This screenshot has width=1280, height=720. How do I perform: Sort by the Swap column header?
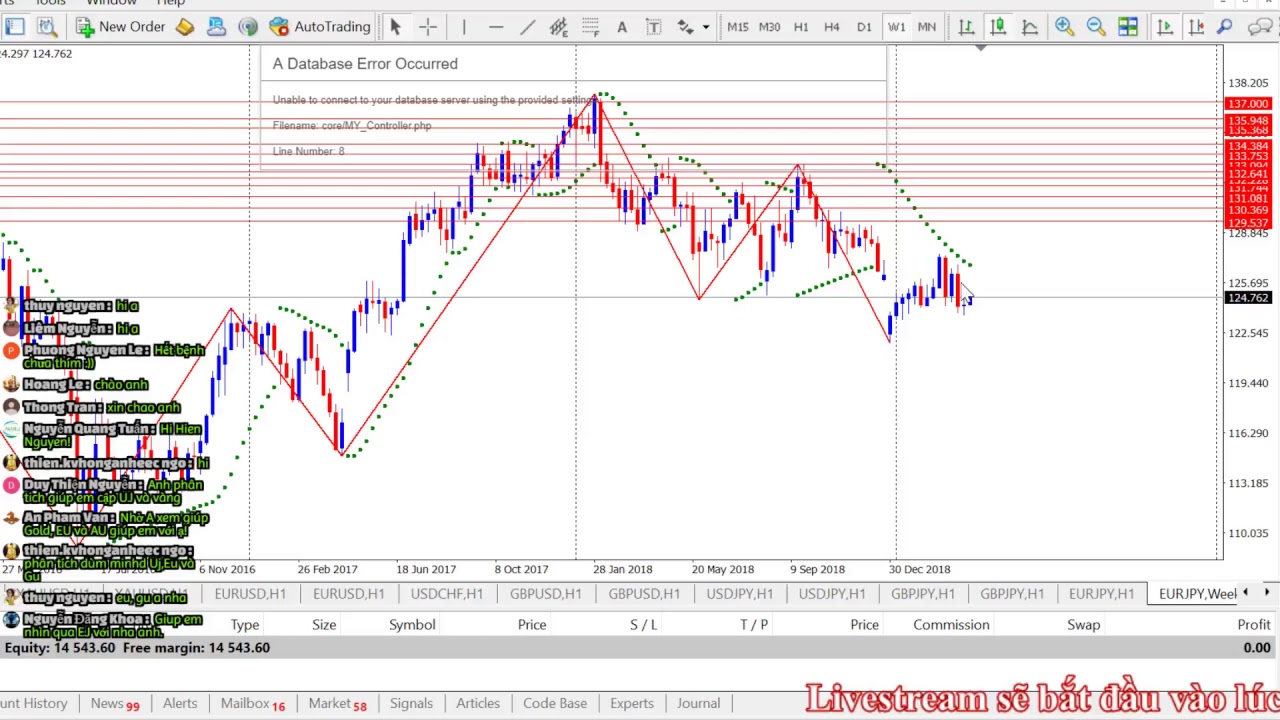1083,624
